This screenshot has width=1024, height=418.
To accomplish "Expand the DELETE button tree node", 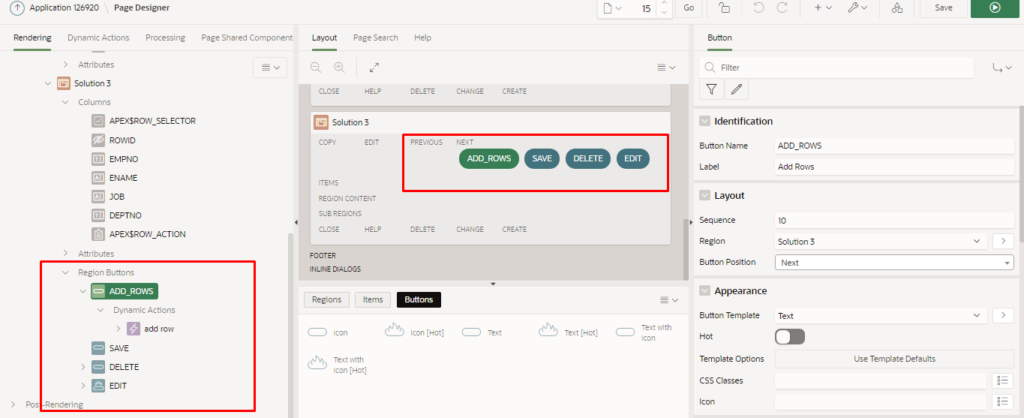I will (x=83, y=367).
